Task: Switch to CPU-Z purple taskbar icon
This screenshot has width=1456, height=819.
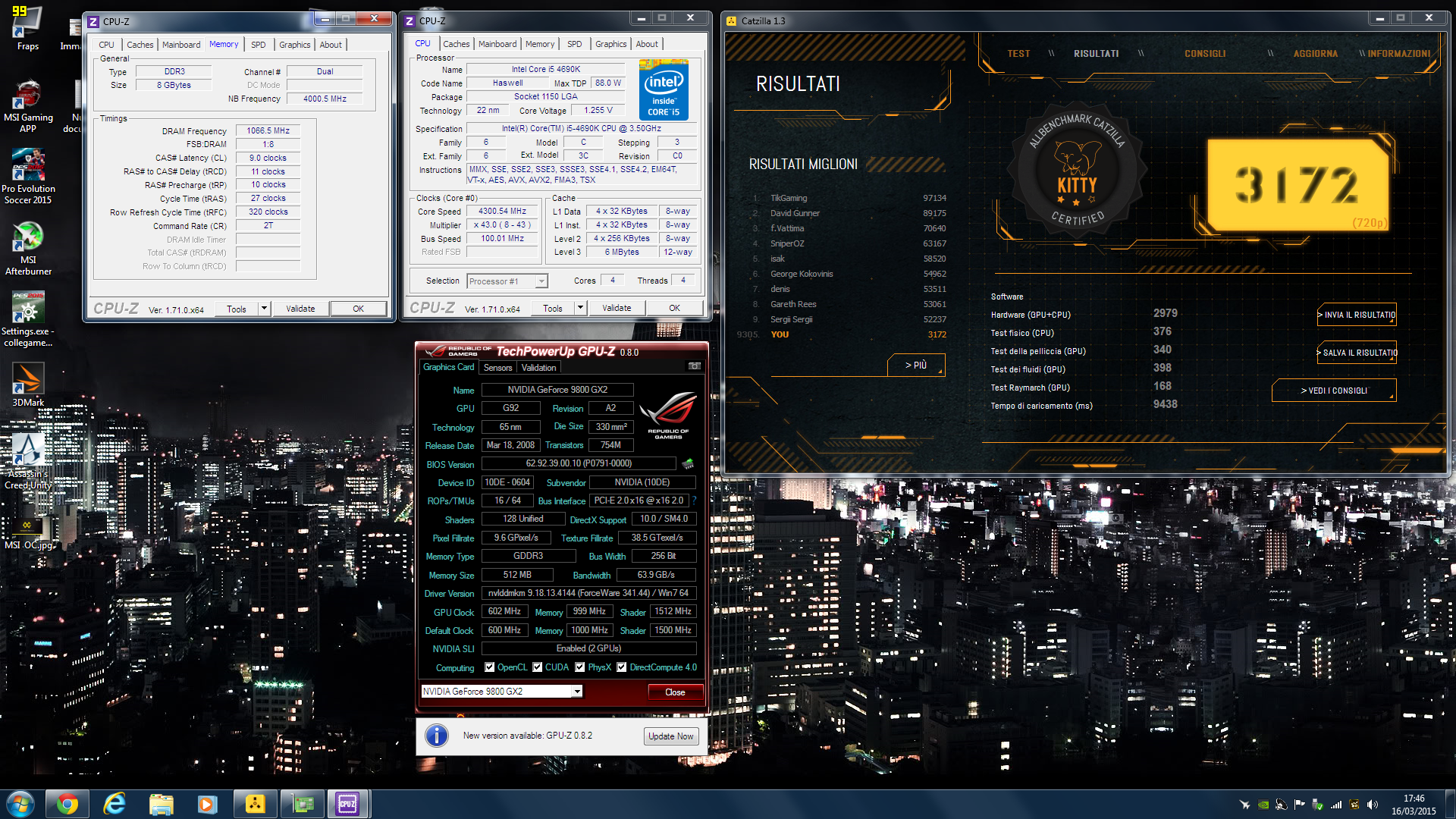Action: (x=348, y=804)
